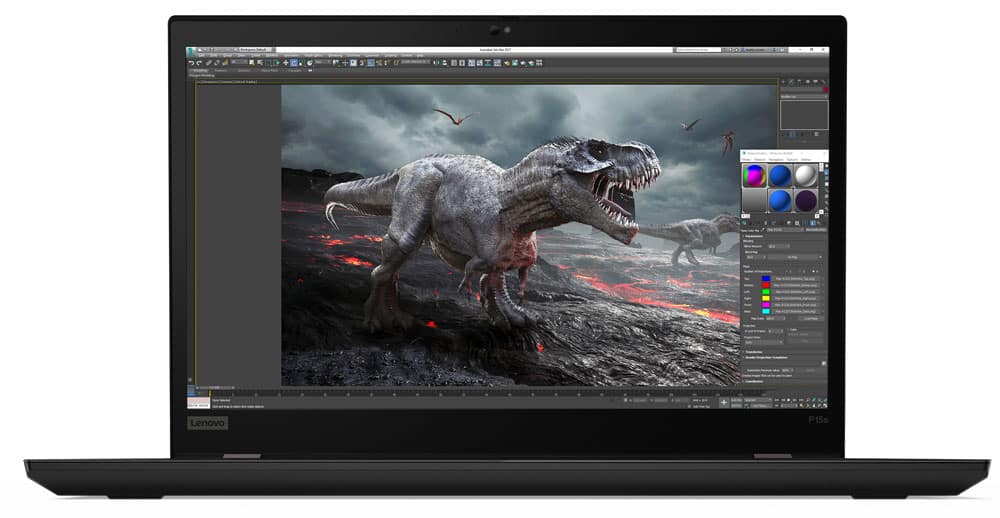Open Navigation menu in Material Editor

tap(776, 159)
